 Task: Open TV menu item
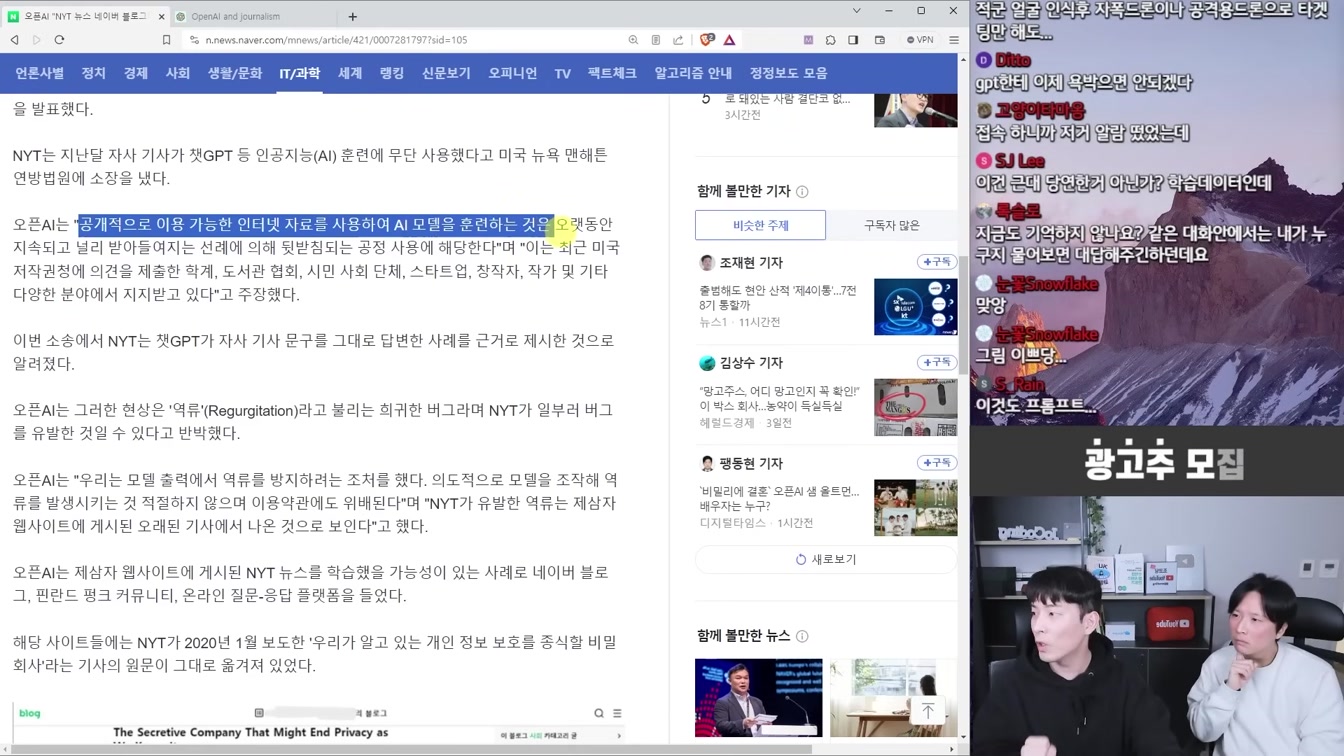click(x=563, y=74)
